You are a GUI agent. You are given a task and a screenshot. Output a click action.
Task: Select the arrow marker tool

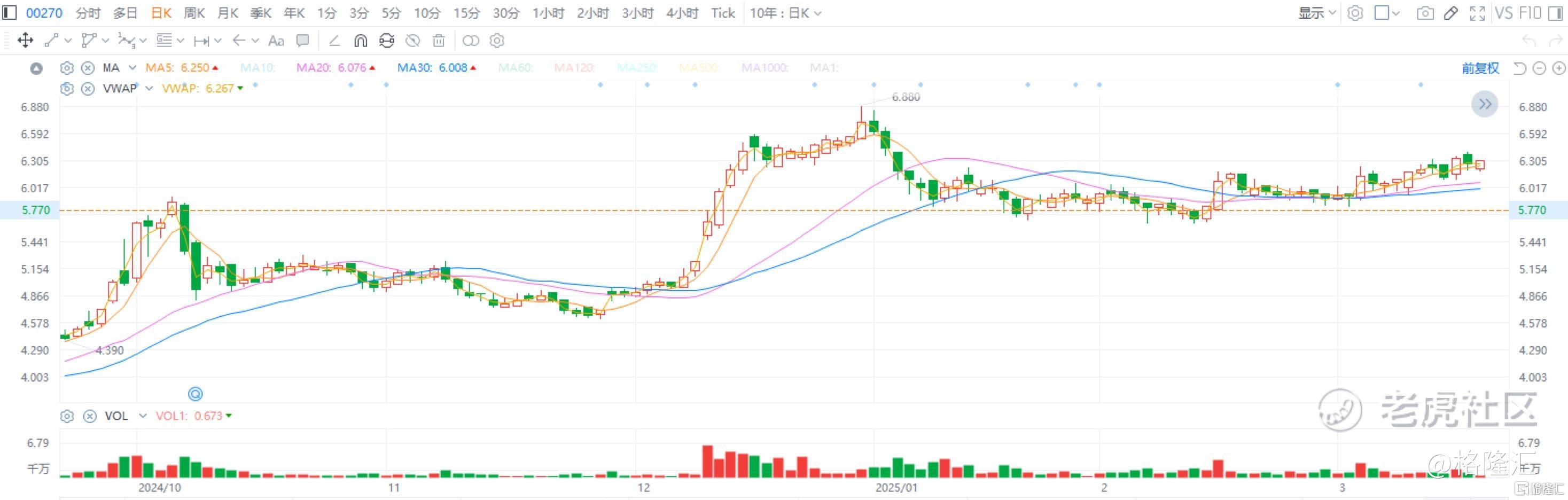coord(239,41)
